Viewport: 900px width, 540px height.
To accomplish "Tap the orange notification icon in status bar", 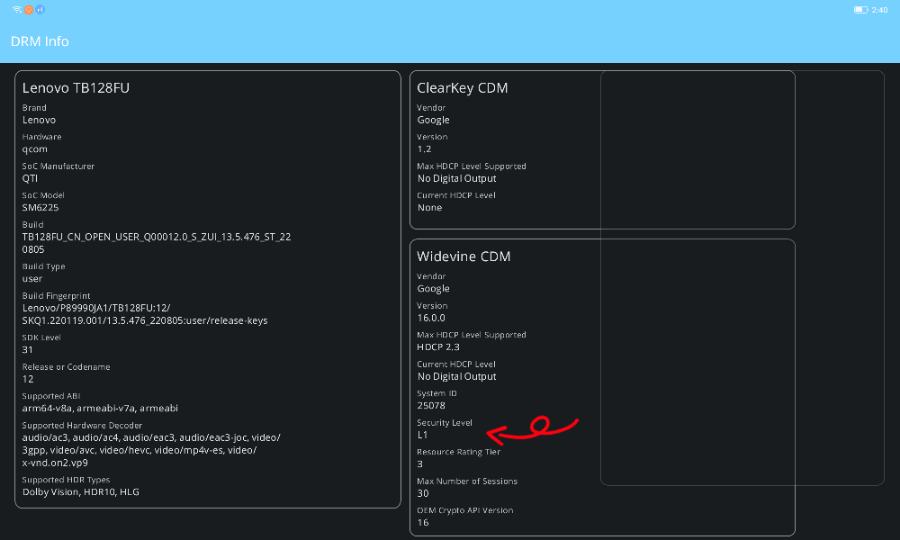I will 29,10.
